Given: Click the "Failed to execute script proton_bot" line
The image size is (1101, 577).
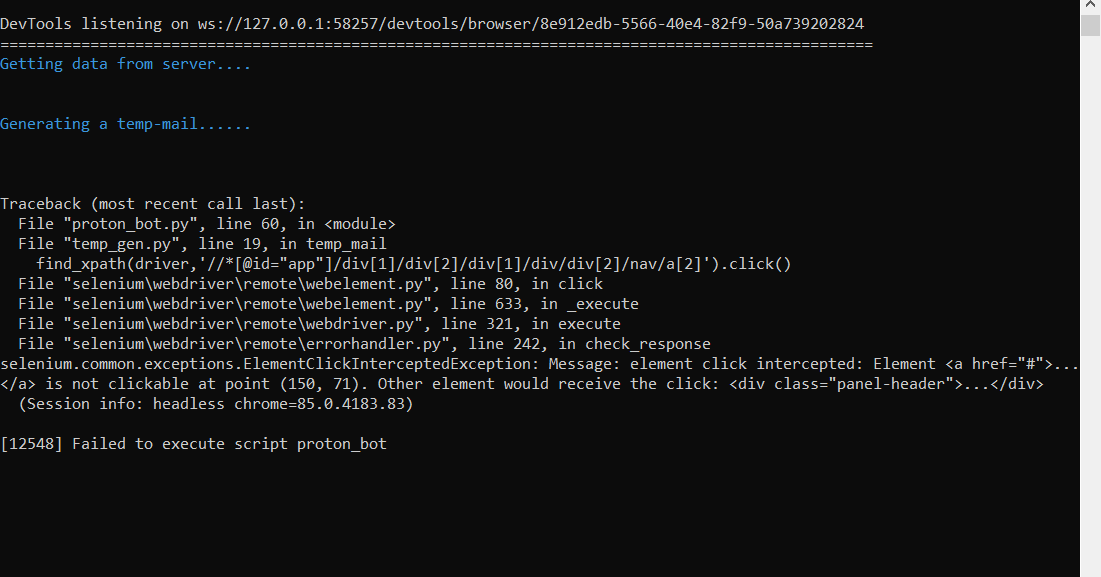Looking at the screenshot, I should point(193,444).
